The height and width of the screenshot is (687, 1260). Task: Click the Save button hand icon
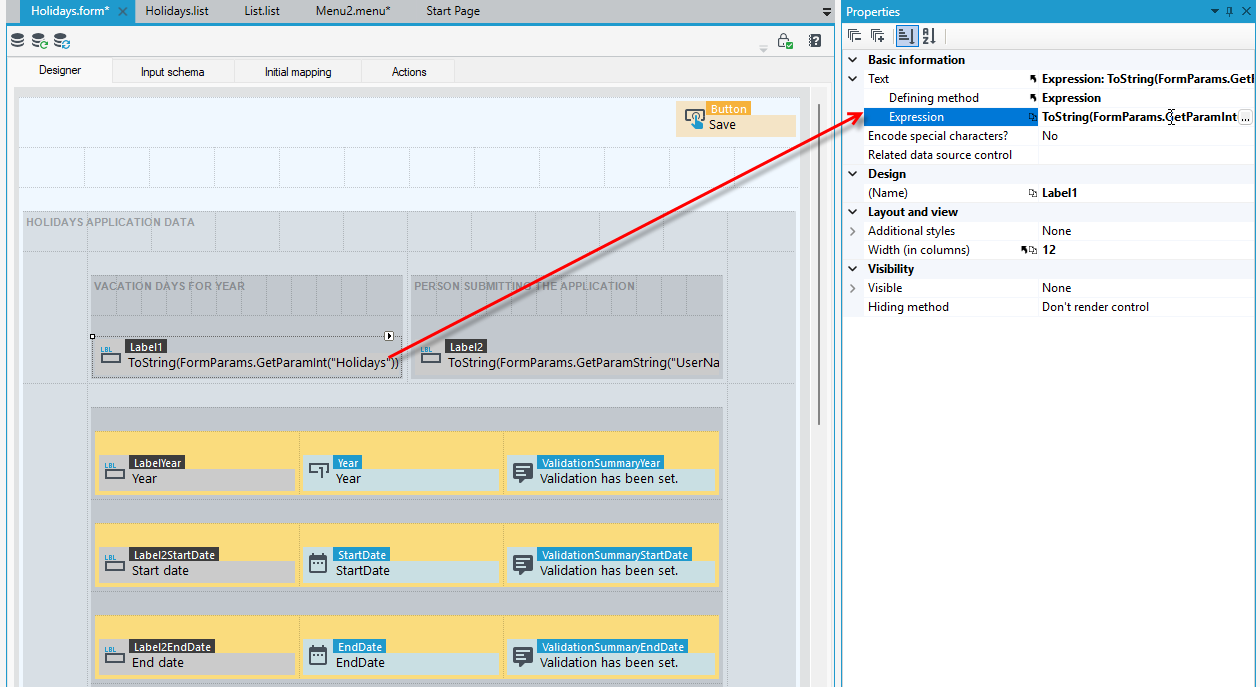694,118
